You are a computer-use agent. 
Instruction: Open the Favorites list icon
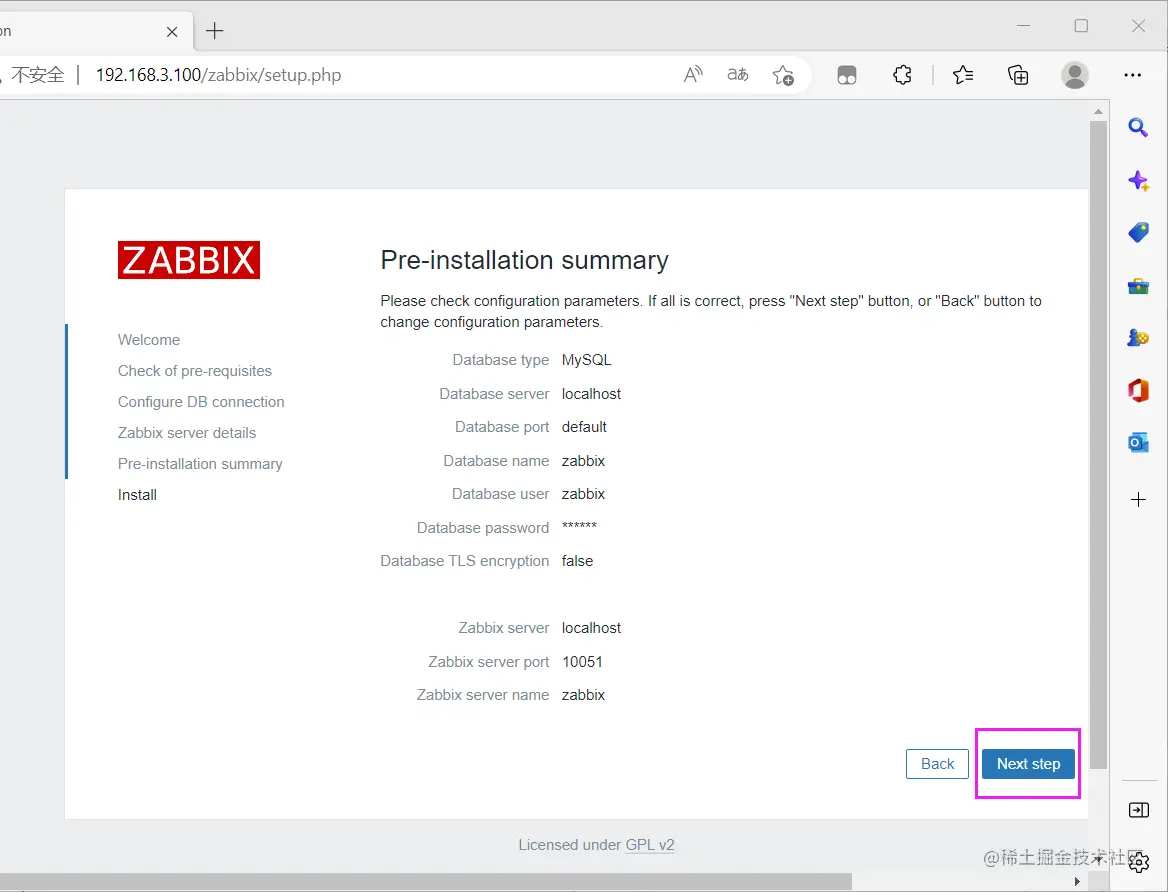(x=962, y=75)
